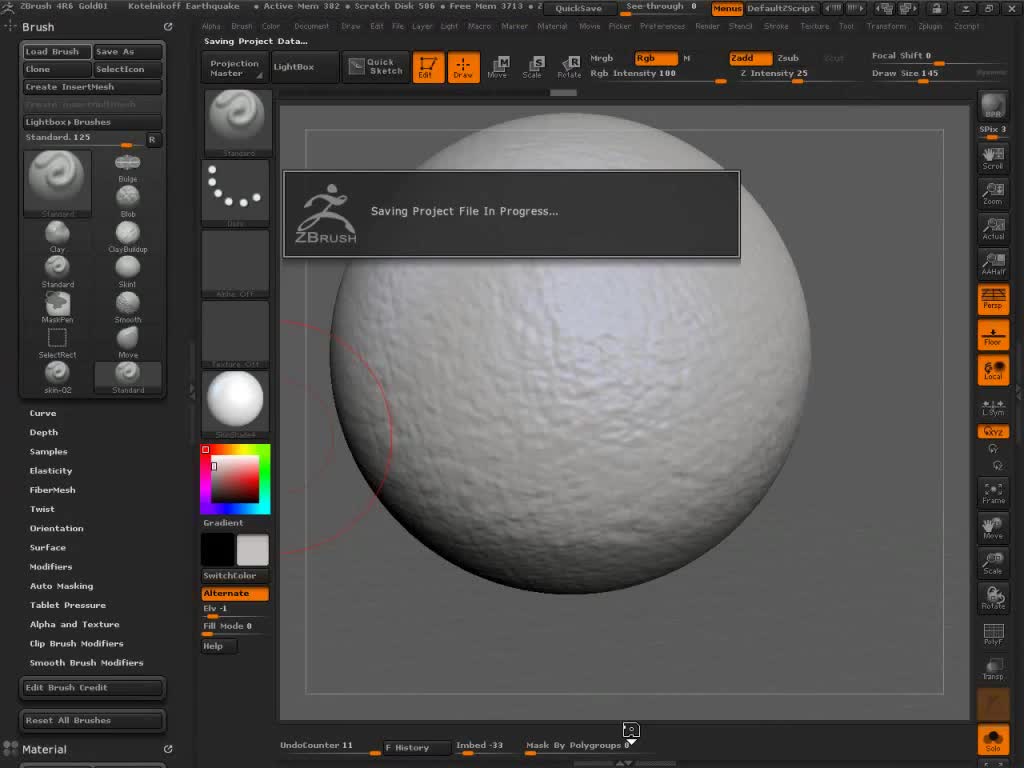This screenshot has width=1024, height=768.
Task: Open the Texture Off selector
Action: pos(235,334)
